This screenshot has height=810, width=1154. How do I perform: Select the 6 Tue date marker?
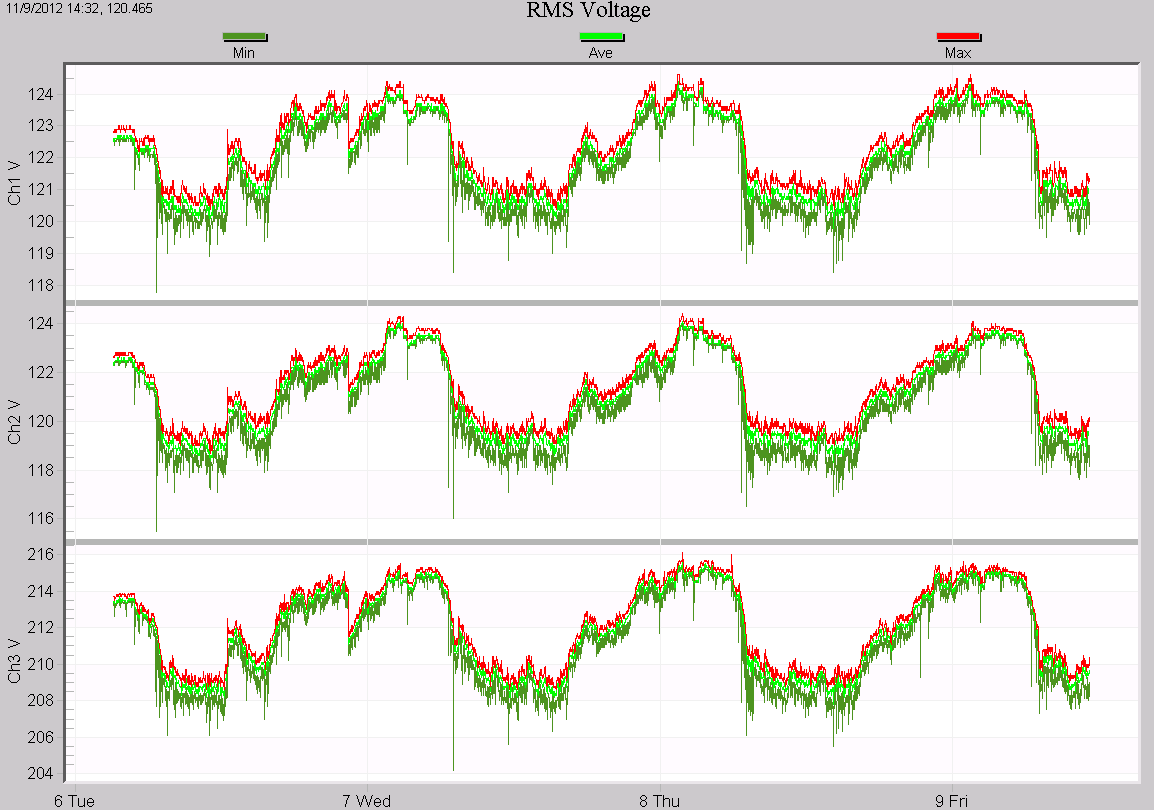75,800
